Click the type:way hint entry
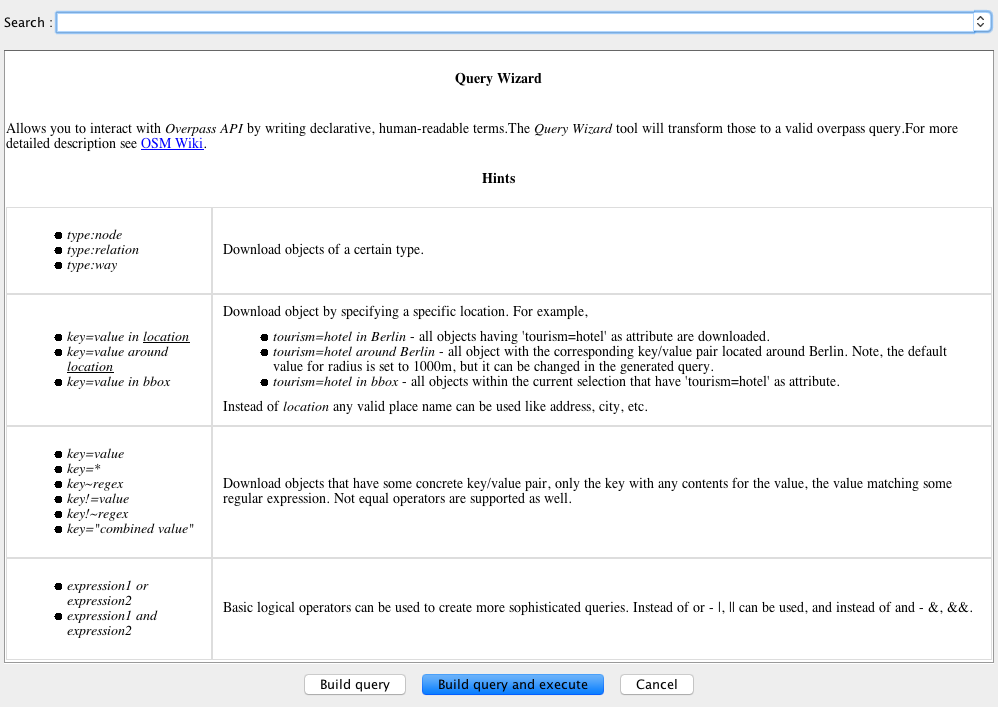 point(92,265)
